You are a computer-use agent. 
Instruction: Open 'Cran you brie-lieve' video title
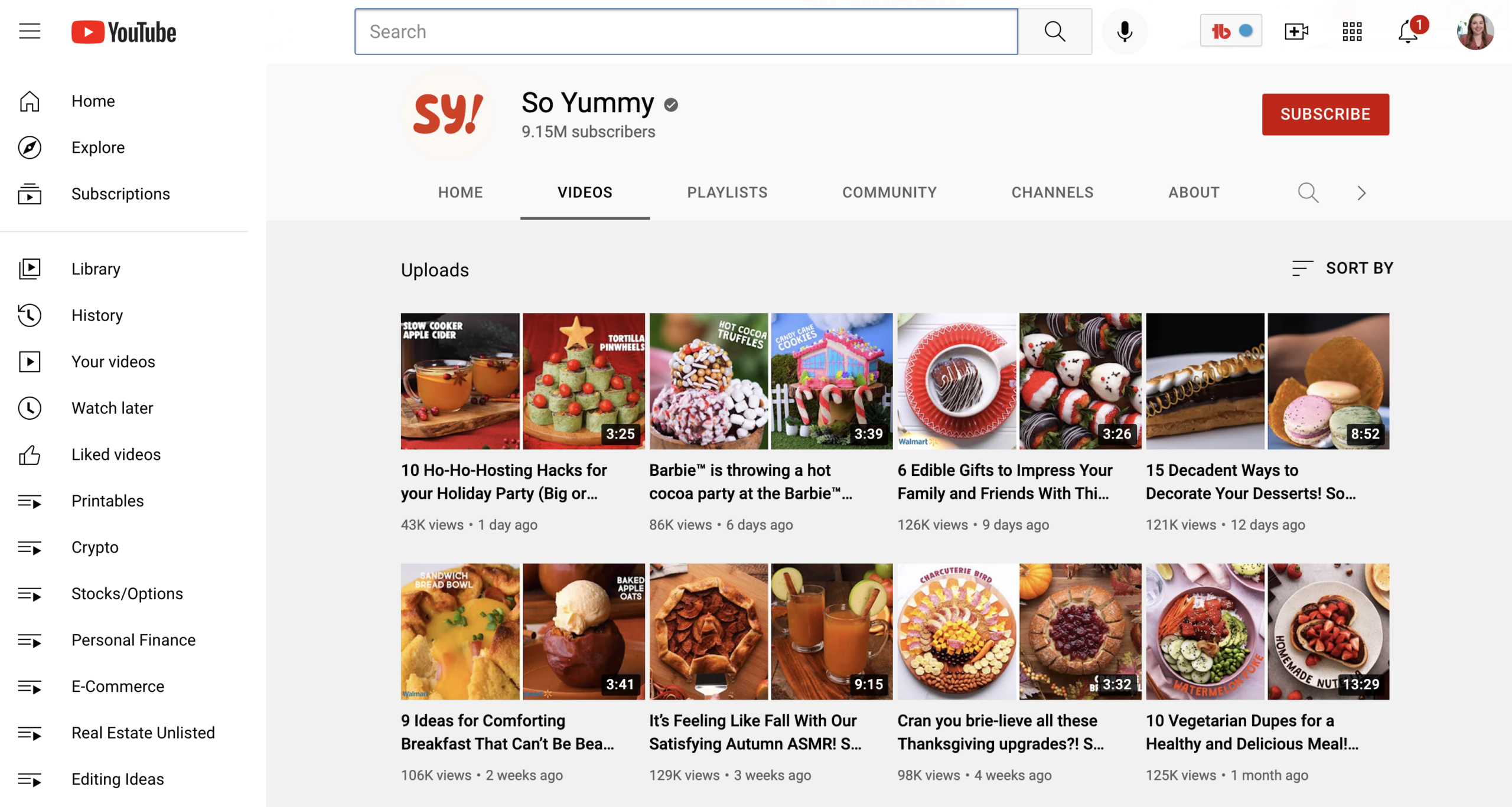(1001, 732)
